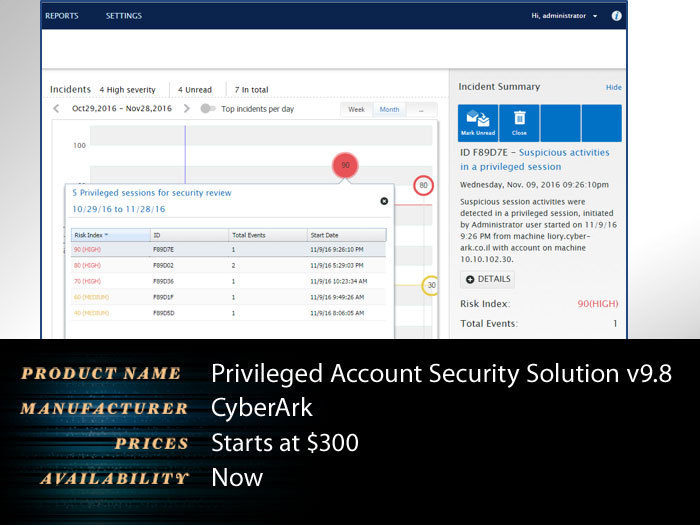Open the ellipsis view option
The image size is (700, 525).
[421, 109]
